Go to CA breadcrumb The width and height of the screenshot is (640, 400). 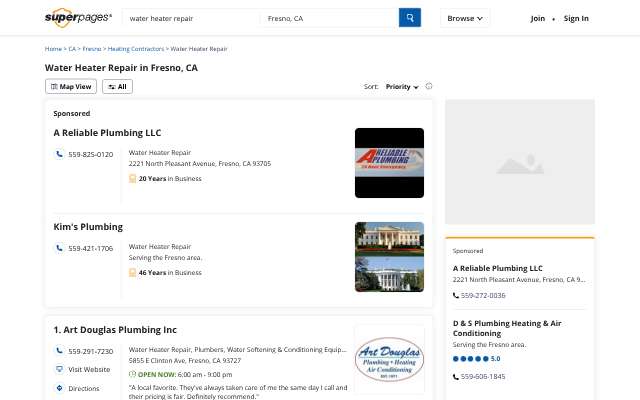point(72,49)
